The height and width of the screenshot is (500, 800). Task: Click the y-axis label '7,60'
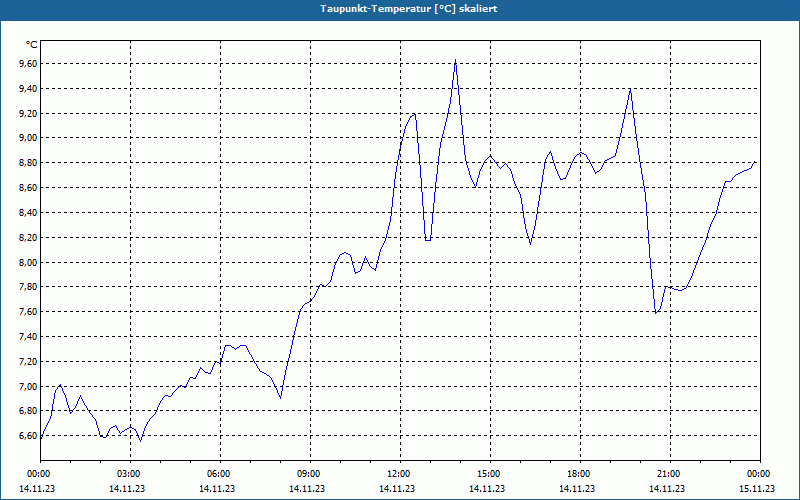click(x=29, y=312)
